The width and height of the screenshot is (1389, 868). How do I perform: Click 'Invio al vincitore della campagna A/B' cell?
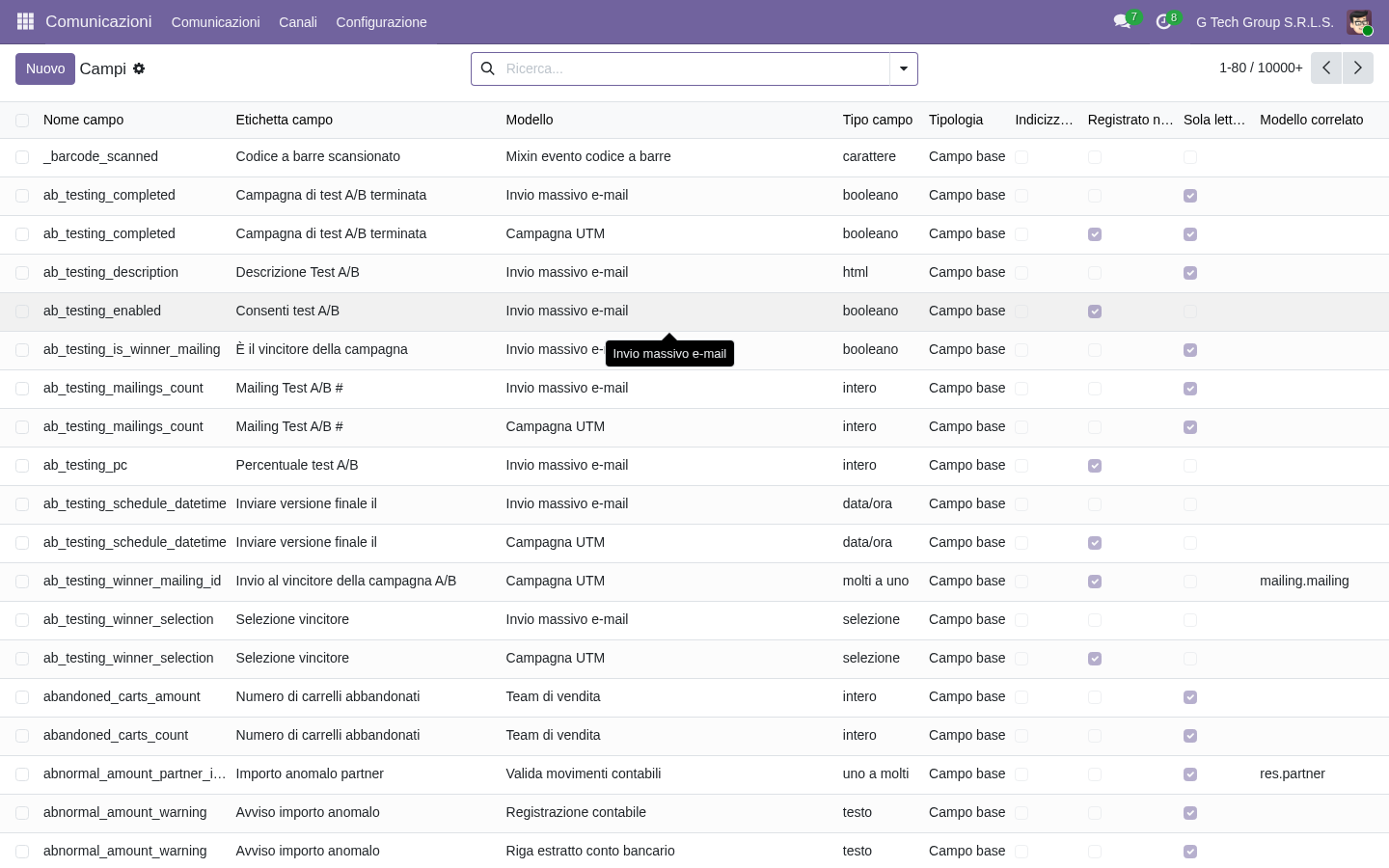346,581
